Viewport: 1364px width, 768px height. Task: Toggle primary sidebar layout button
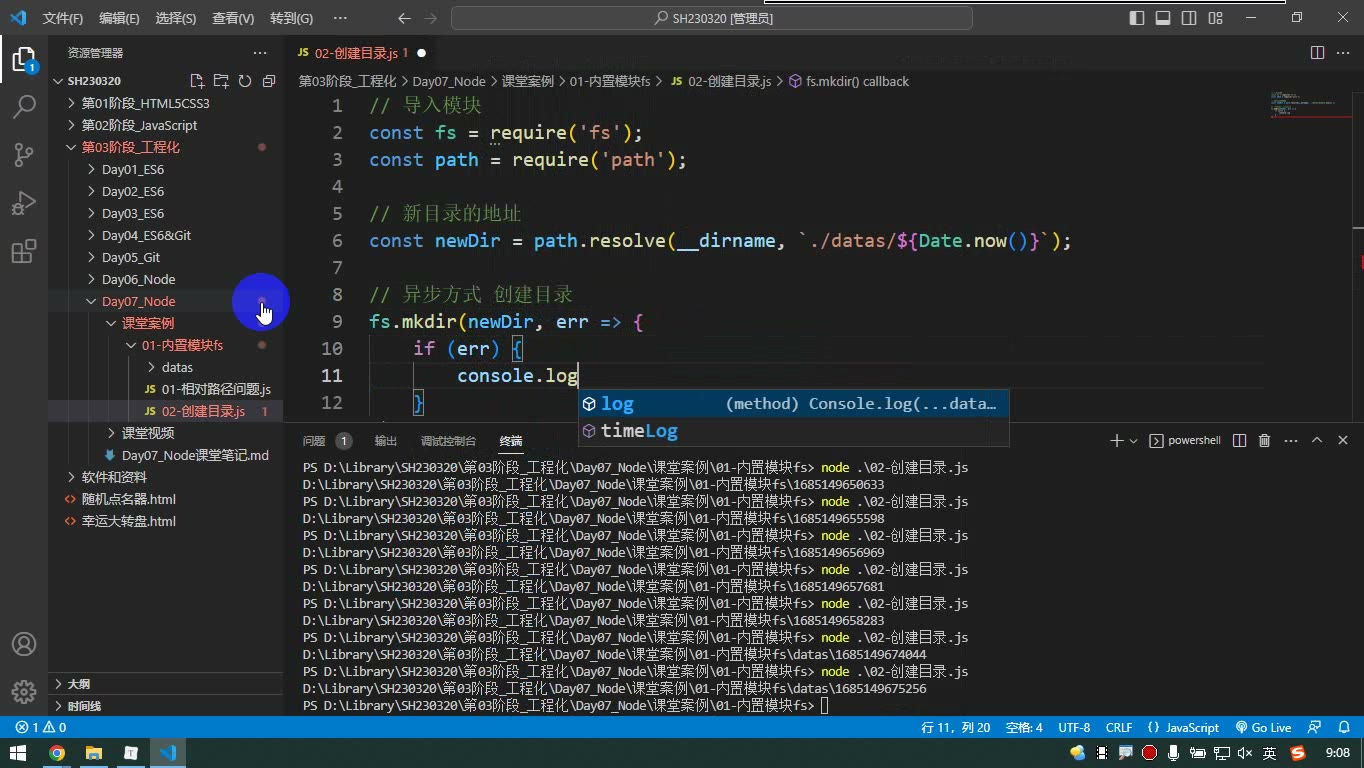[x=1137, y=18]
